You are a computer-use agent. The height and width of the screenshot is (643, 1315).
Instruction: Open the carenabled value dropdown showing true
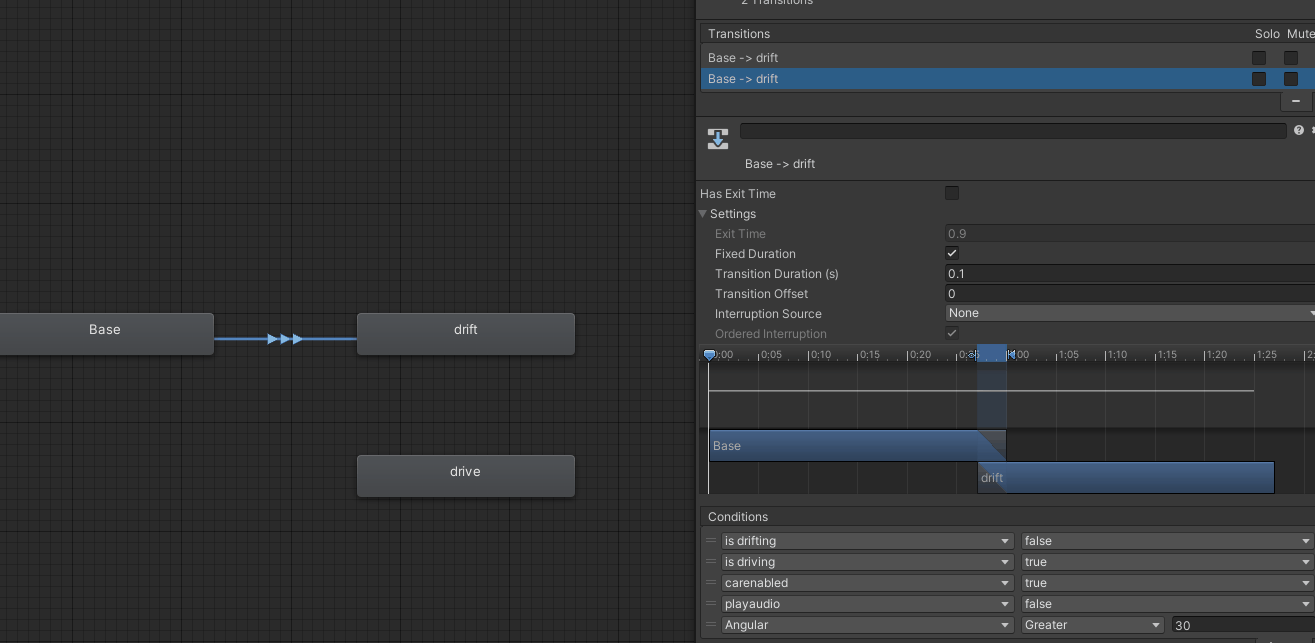coord(1165,582)
